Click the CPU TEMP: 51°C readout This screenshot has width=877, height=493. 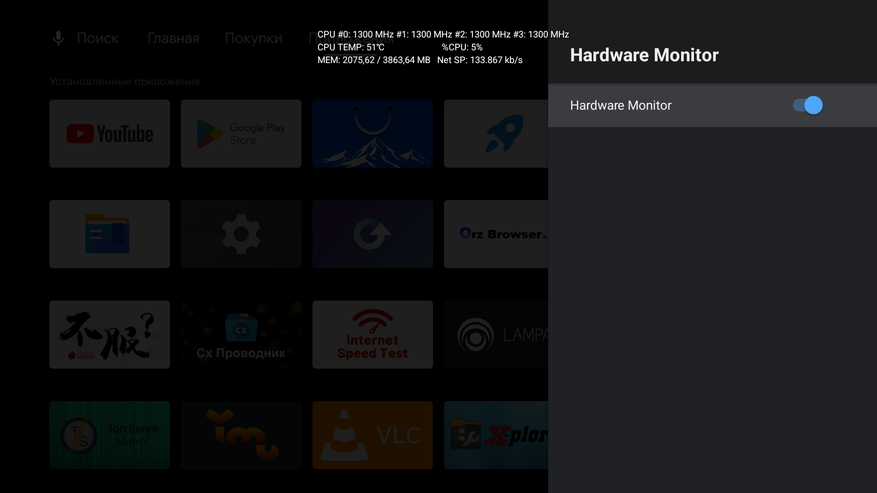tap(351, 47)
